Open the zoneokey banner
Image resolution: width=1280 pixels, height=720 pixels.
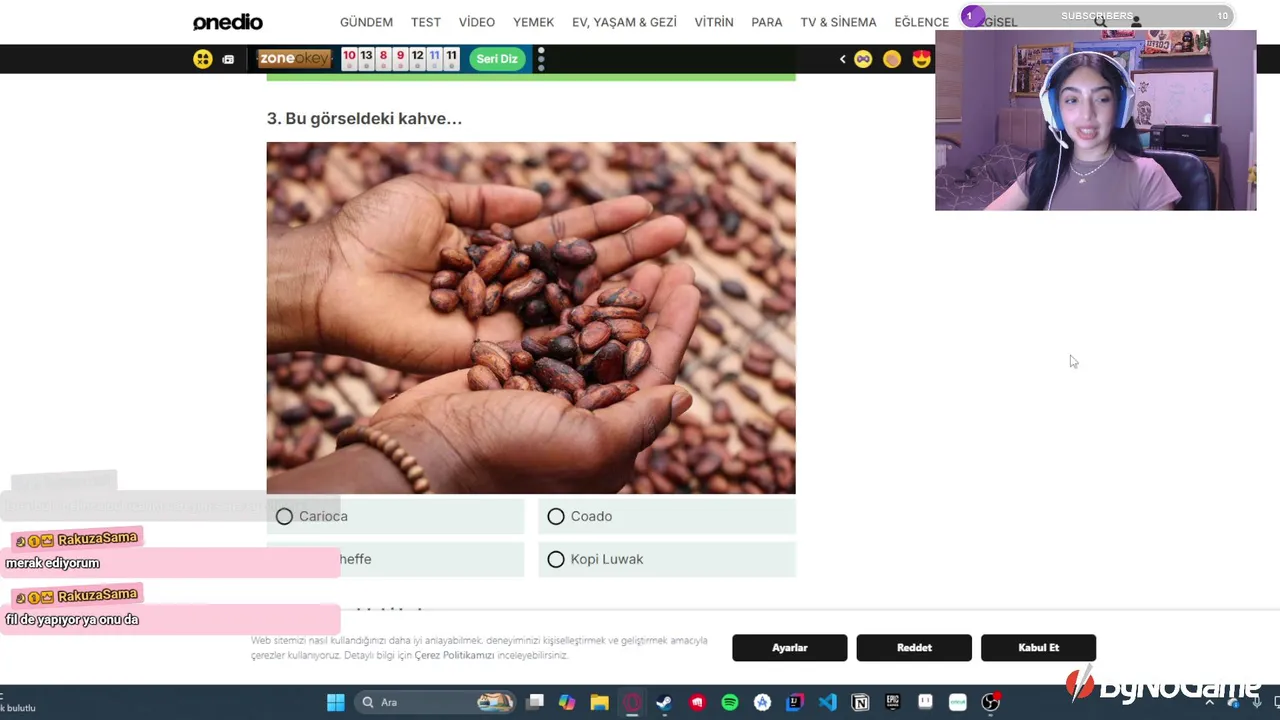pos(294,59)
